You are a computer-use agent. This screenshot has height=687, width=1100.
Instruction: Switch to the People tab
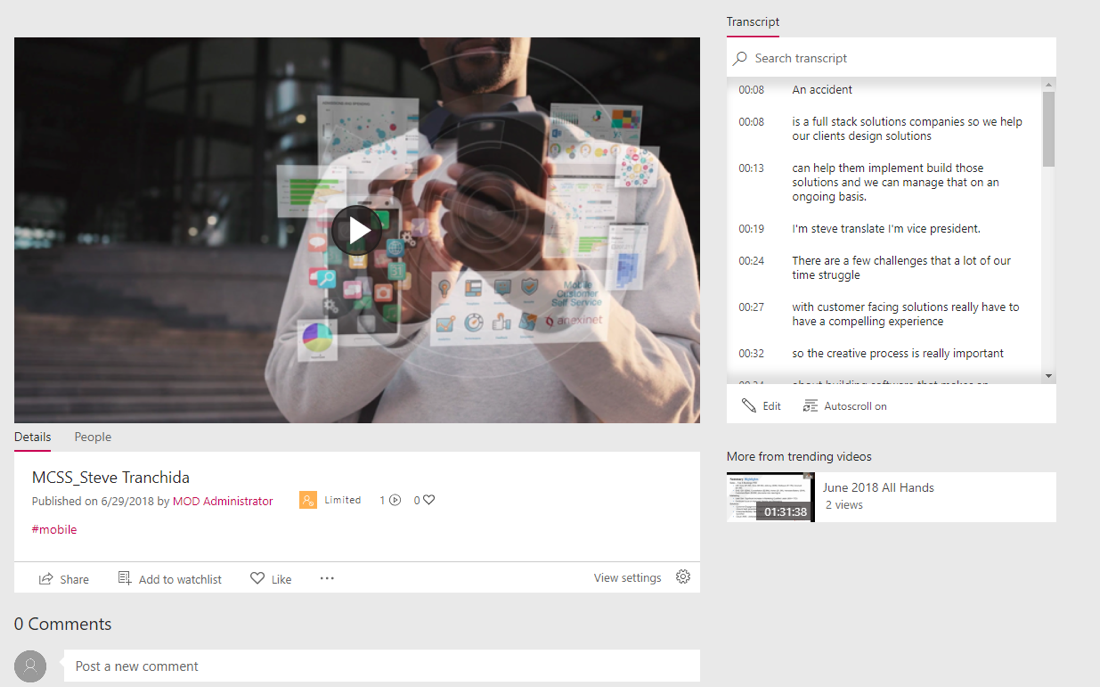(93, 436)
